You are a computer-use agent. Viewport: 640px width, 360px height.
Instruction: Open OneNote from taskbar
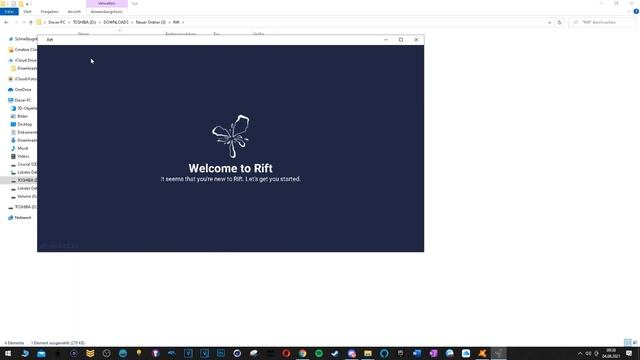point(433,353)
